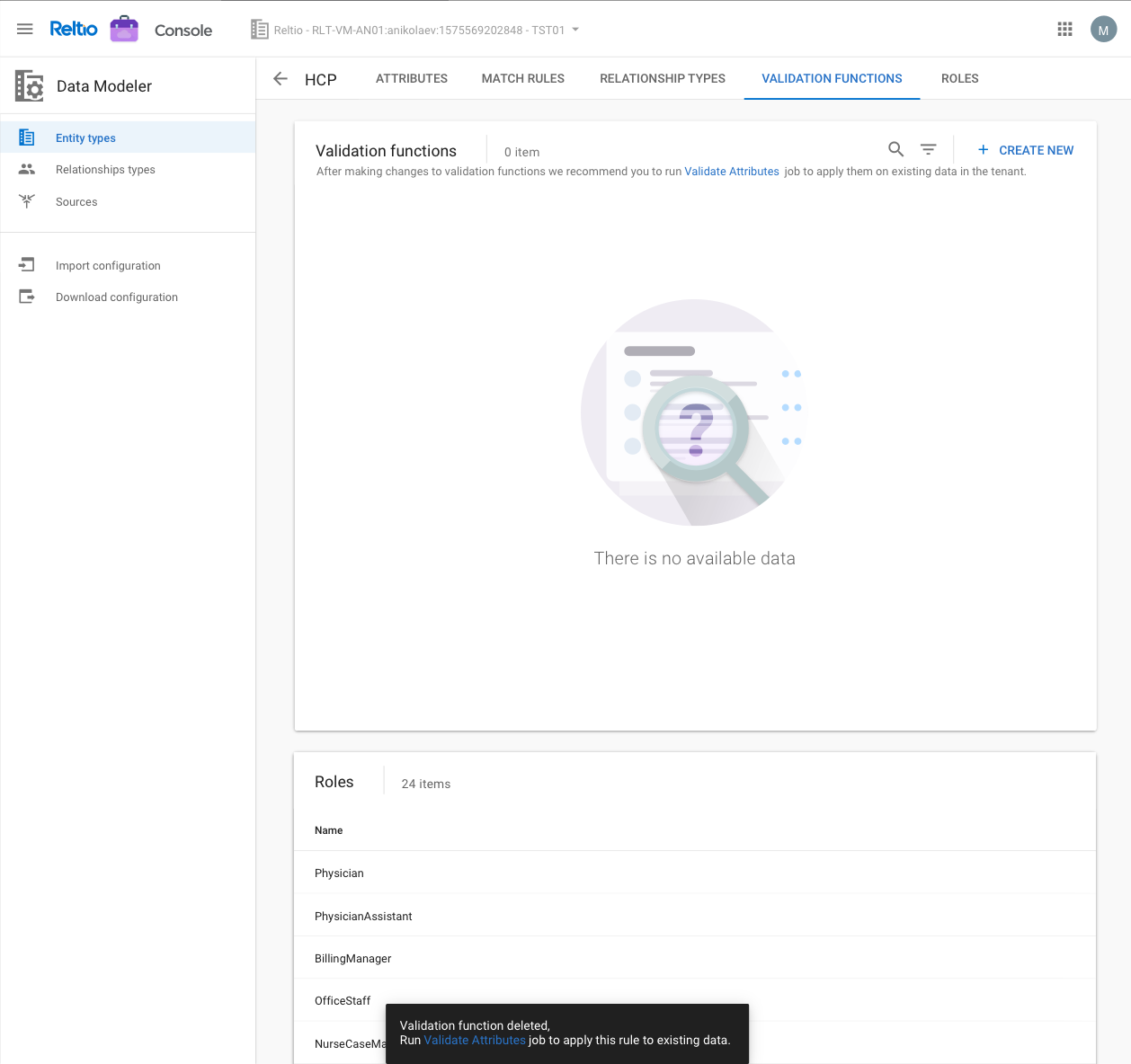Screen dimensions: 1131x1064
Task: Click the tenant name text in header
Action: point(420,30)
